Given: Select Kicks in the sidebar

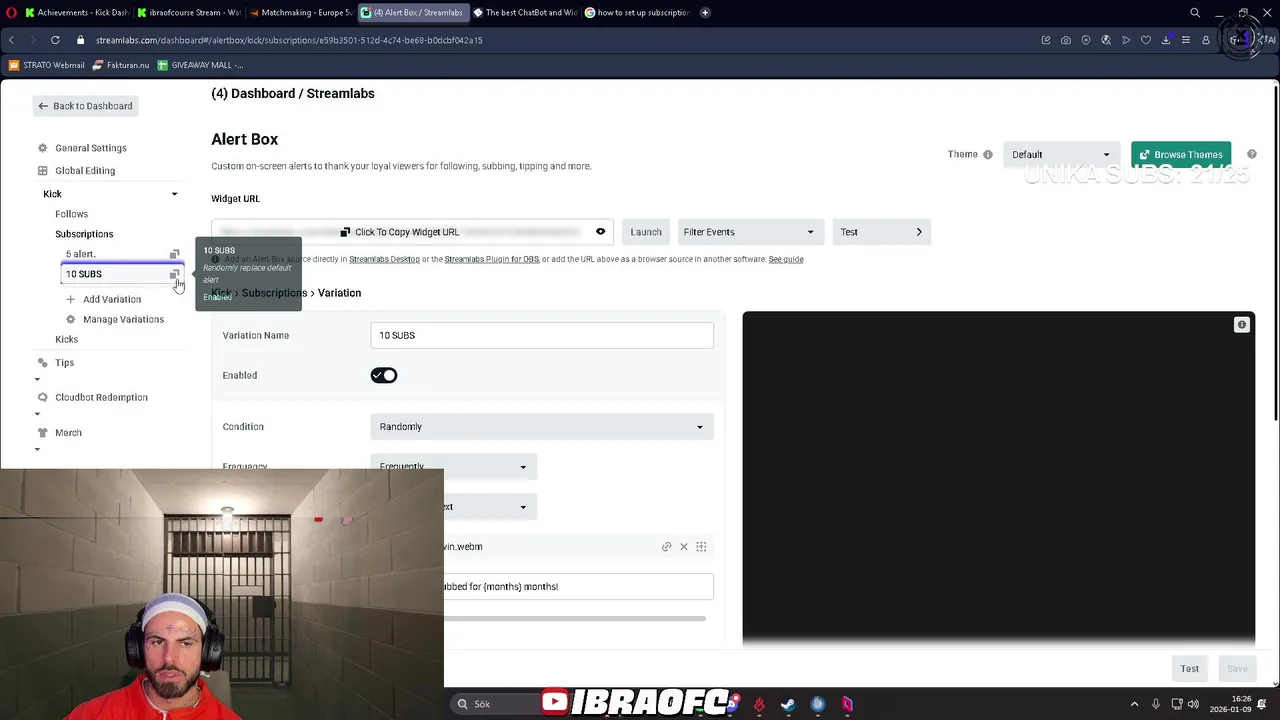Looking at the screenshot, I should click(x=66, y=339).
